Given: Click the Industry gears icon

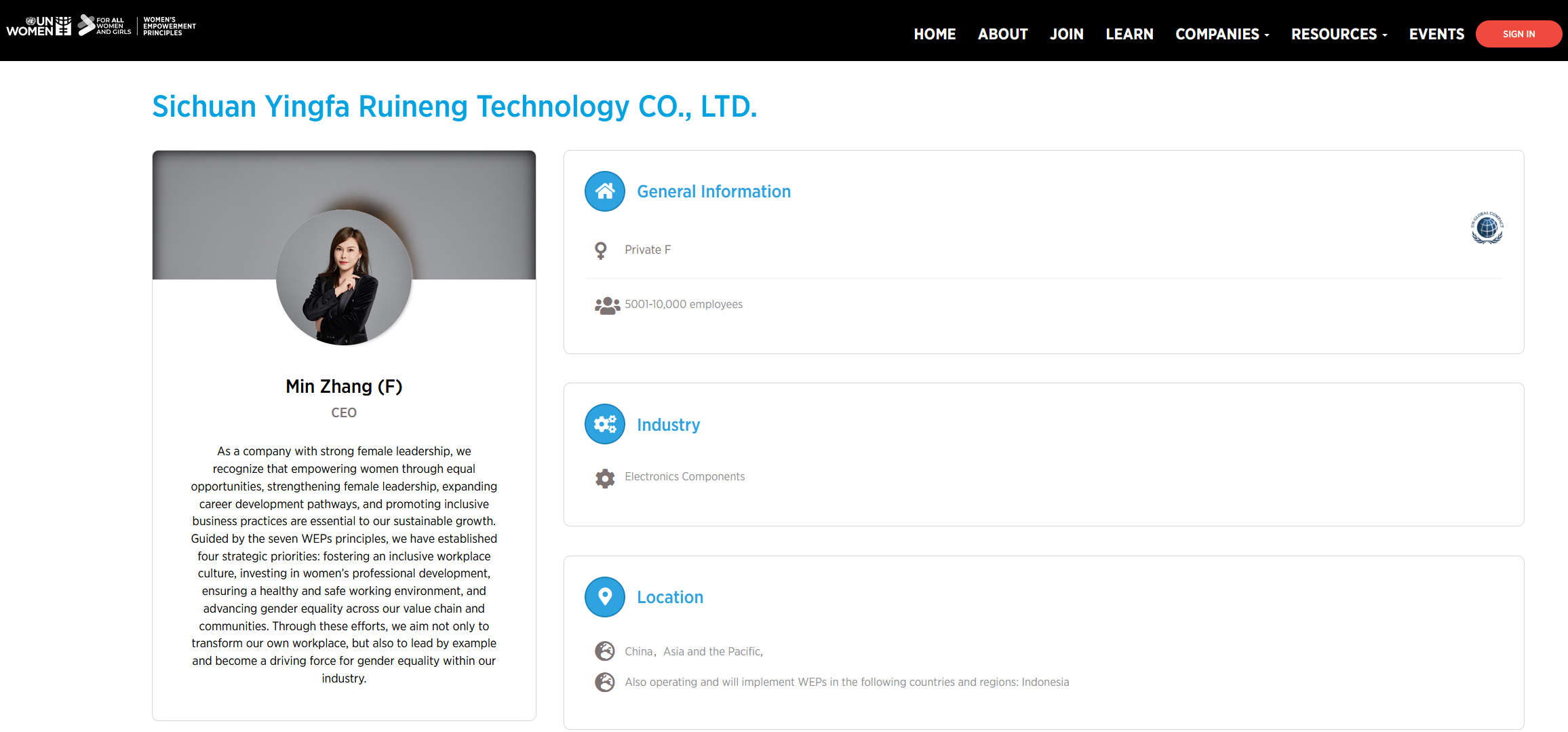Looking at the screenshot, I should [604, 424].
